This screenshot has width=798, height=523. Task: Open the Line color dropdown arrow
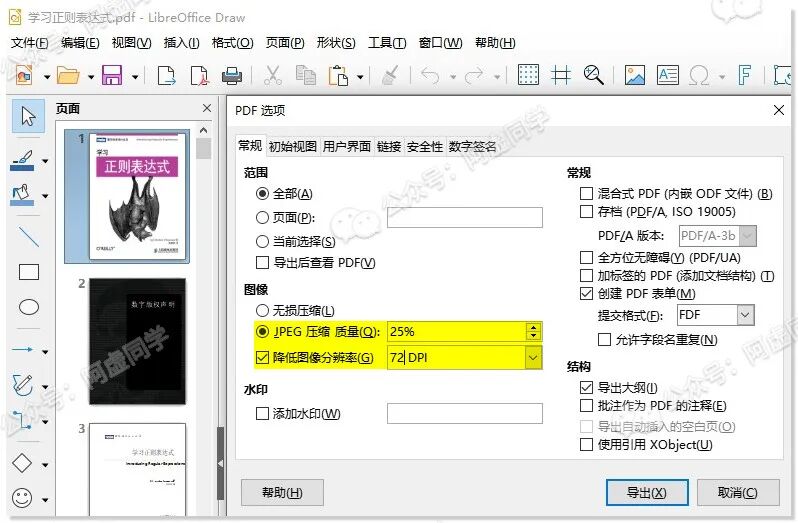tap(45, 162)
